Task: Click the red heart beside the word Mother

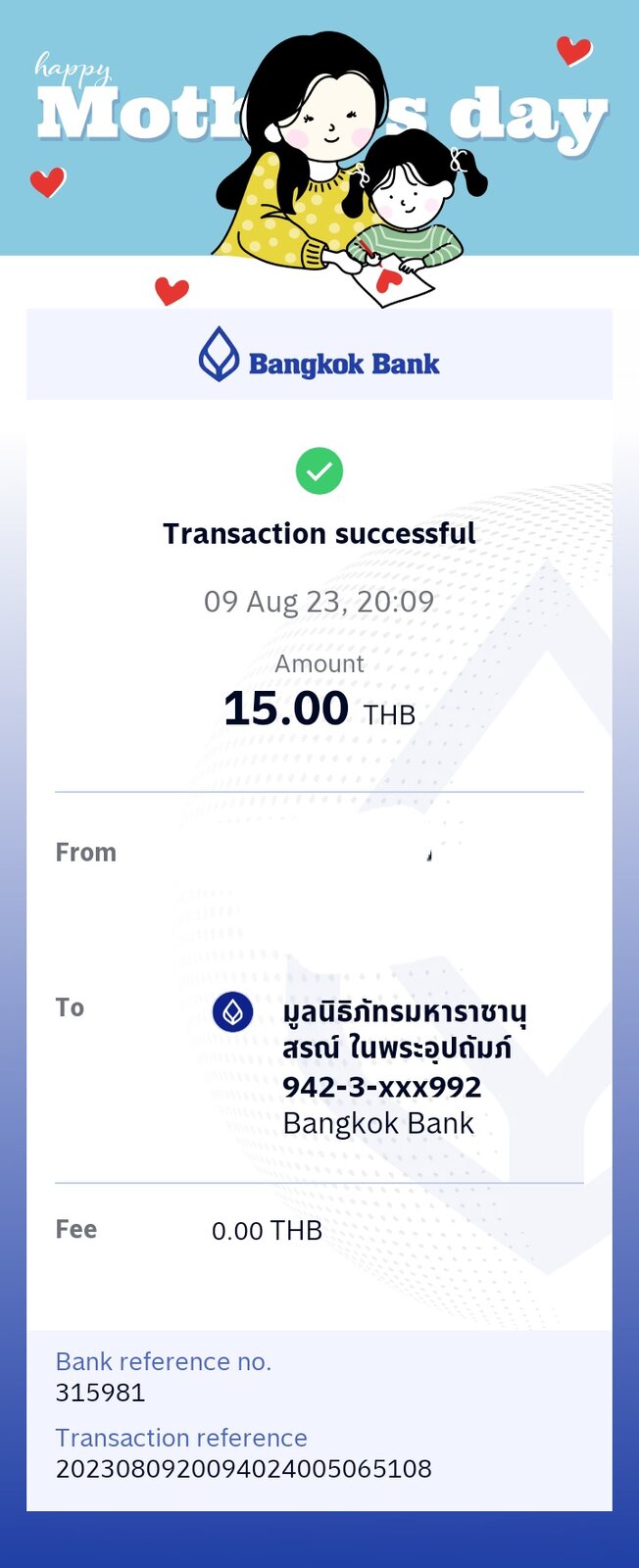Action: [47, 181]
